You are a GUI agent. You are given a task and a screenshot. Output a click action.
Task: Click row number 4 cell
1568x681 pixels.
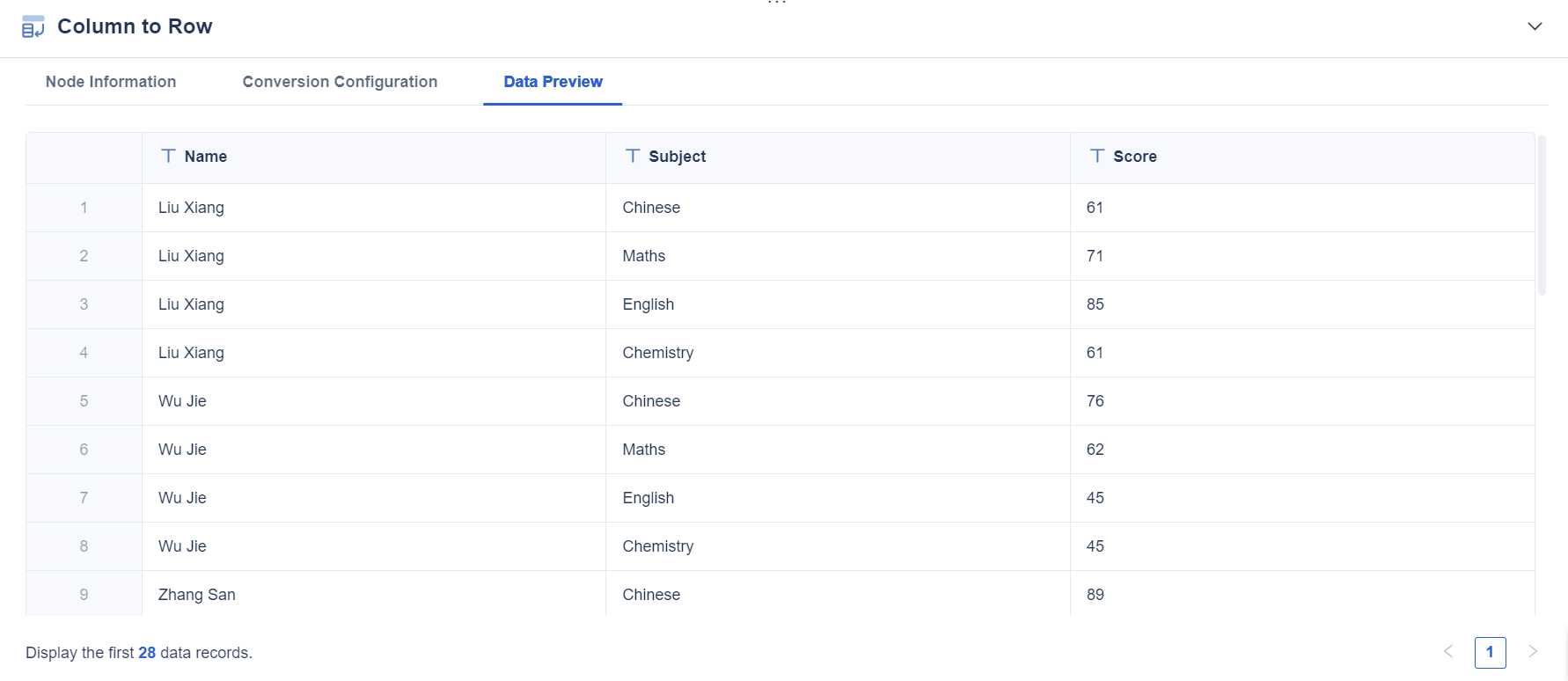click(84, 353)
